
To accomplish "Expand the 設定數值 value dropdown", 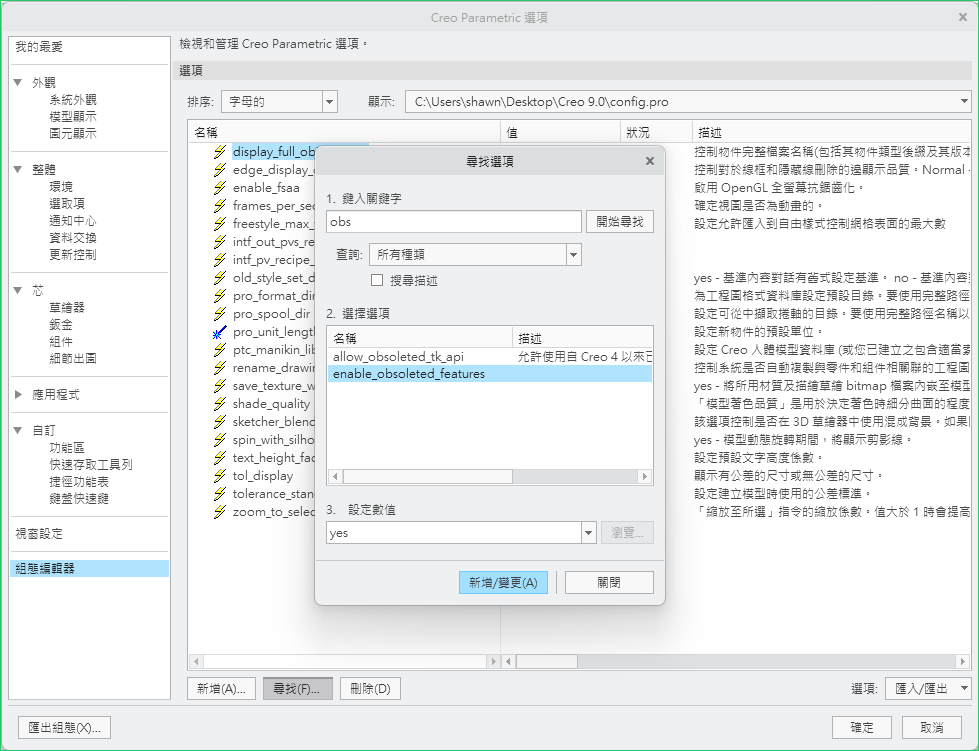I will (x=589, y=533).
